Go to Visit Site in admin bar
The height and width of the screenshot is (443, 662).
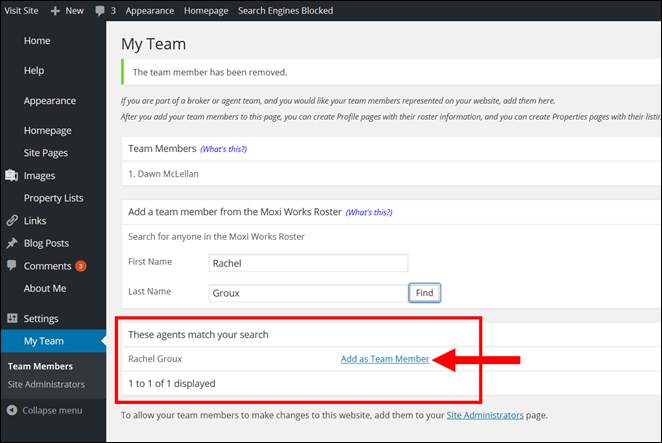[x=22, y=10]
